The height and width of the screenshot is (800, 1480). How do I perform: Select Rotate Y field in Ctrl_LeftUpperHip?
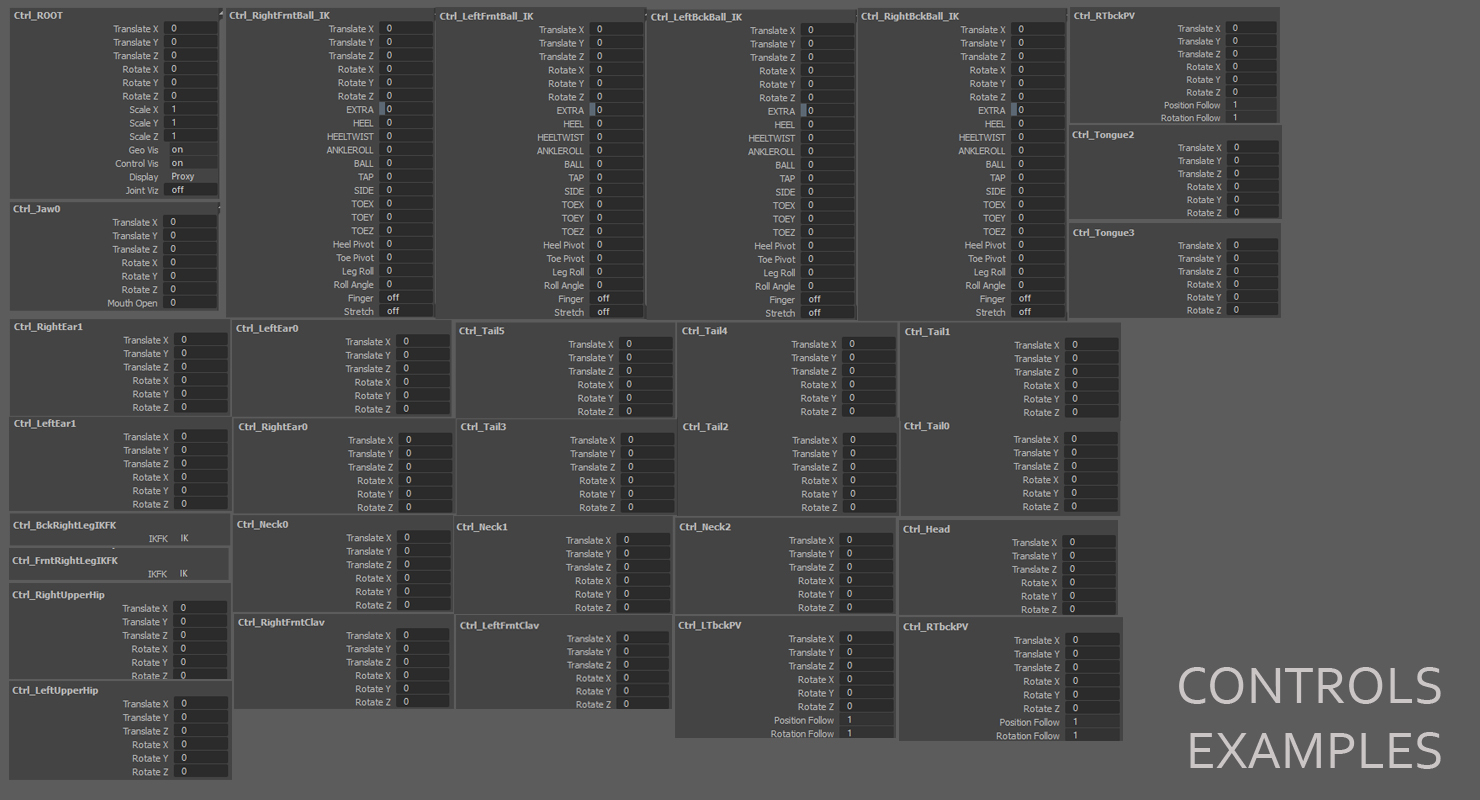coord(201,758)
